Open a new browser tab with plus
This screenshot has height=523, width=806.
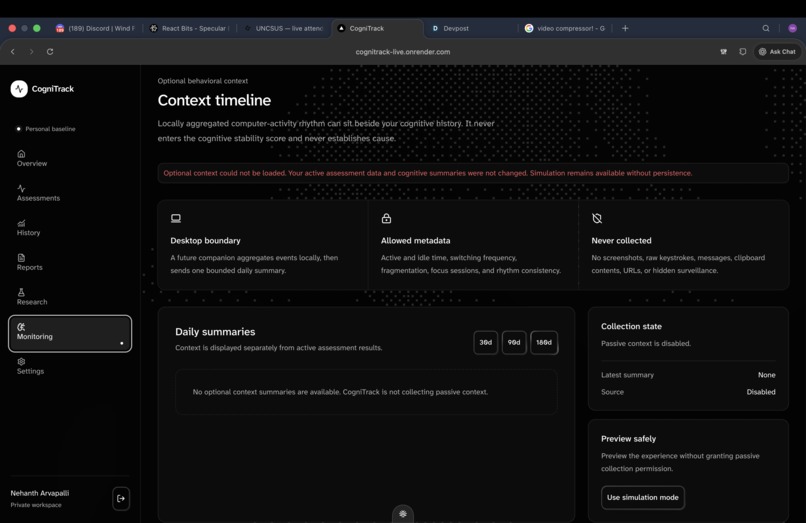point(625,28)
